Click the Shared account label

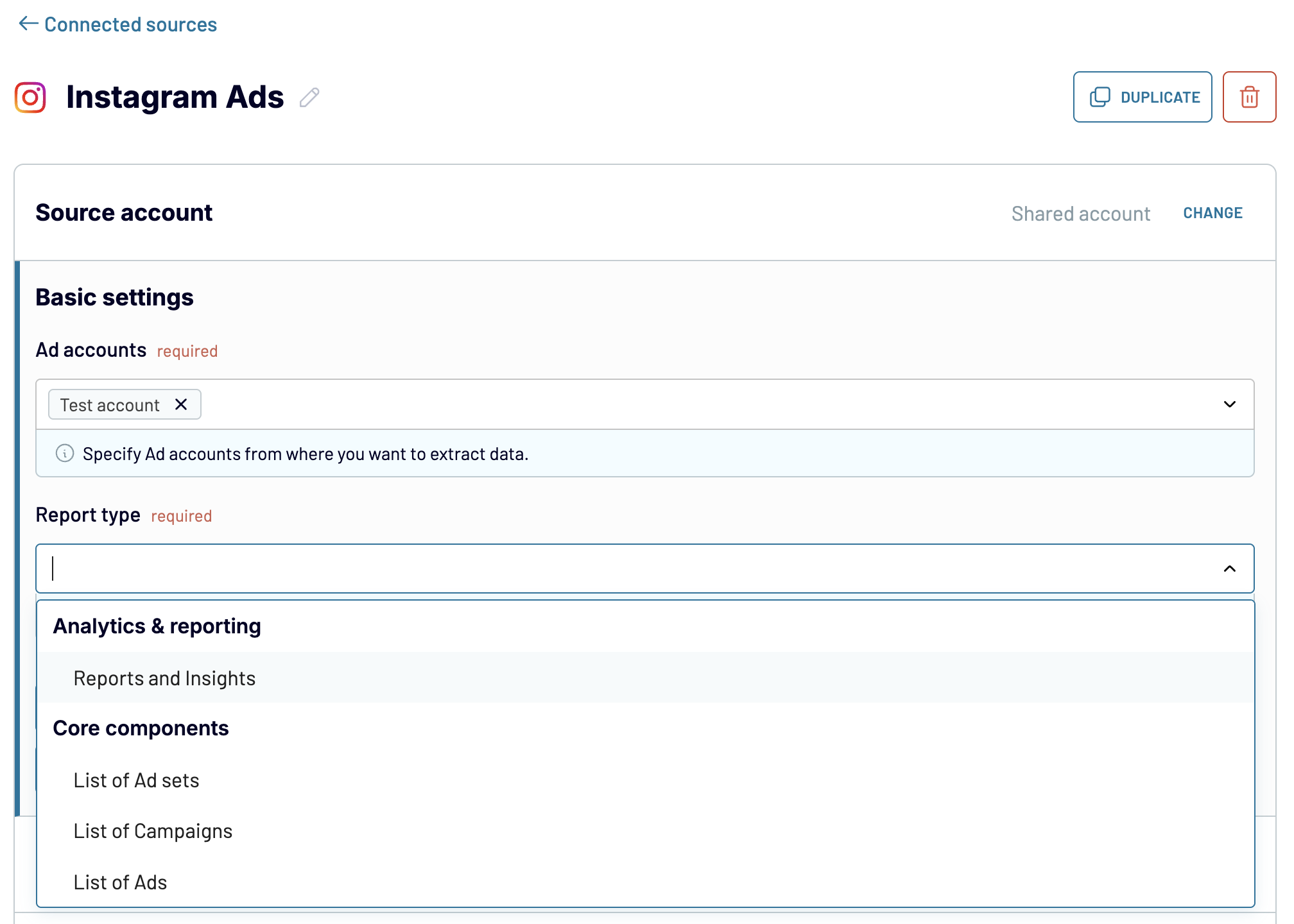click(1080, 214)
